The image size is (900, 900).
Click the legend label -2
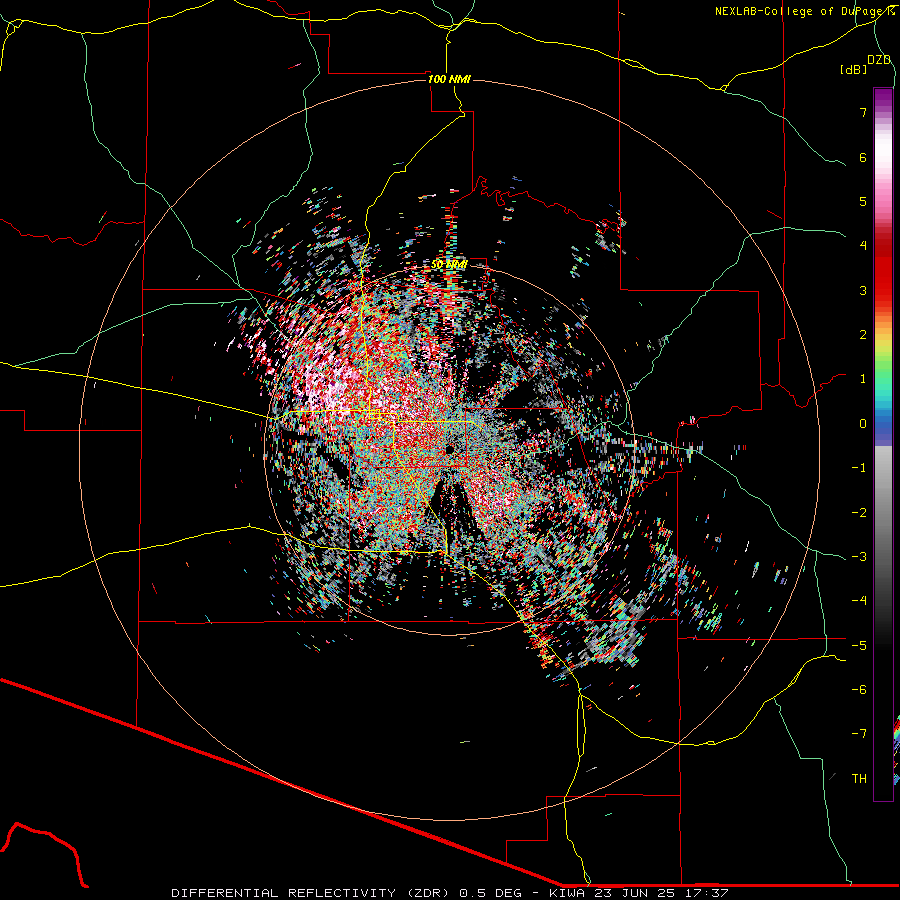point(859,512)
